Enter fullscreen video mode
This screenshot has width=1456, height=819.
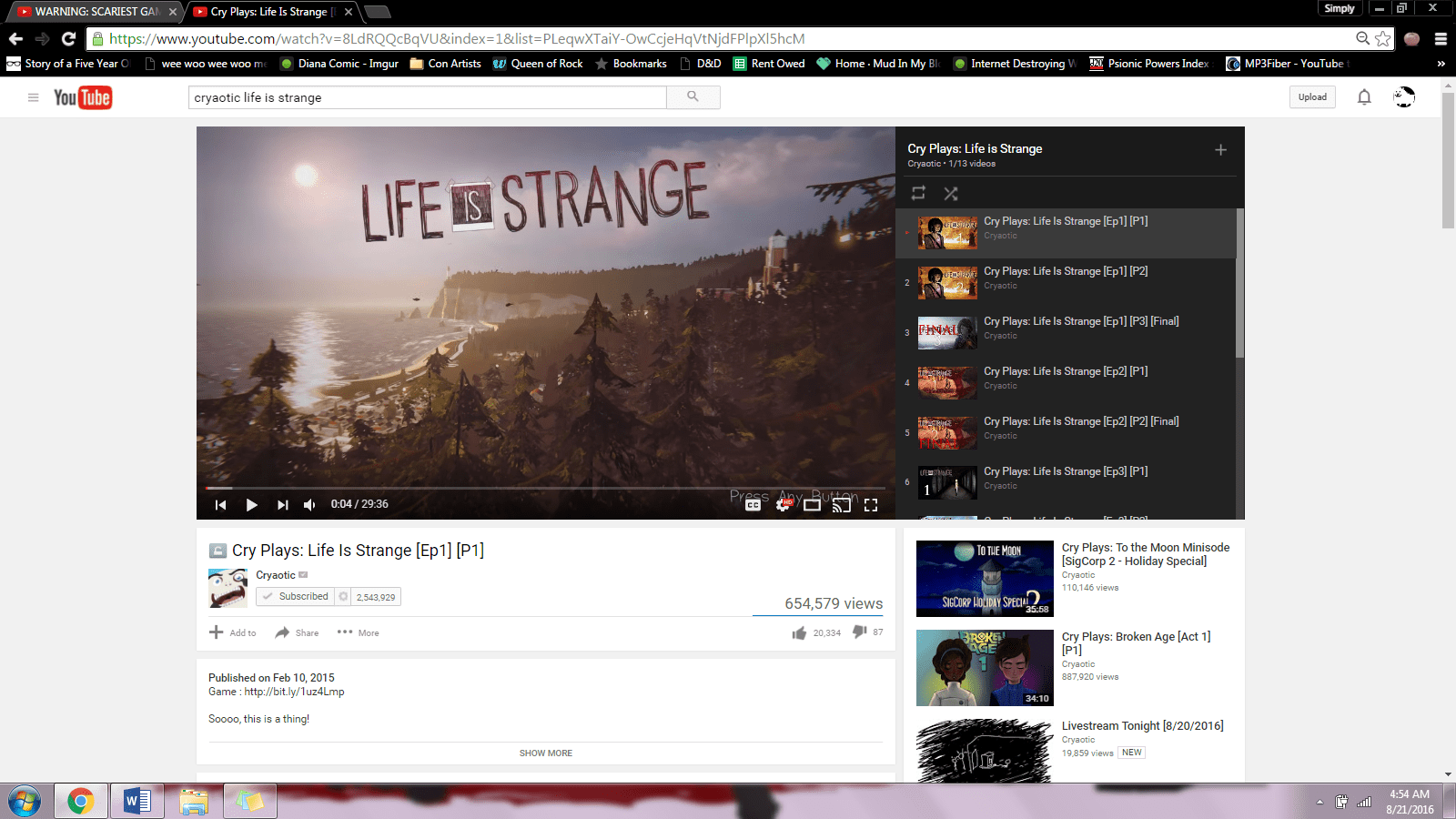pyautogui.click(x=871, y=505)
